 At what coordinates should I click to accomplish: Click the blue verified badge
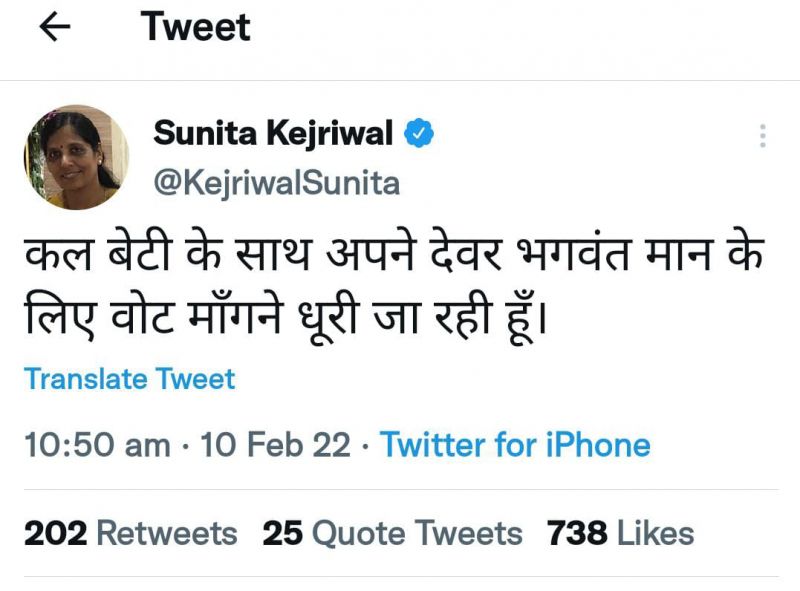click(x=419, y=133)
